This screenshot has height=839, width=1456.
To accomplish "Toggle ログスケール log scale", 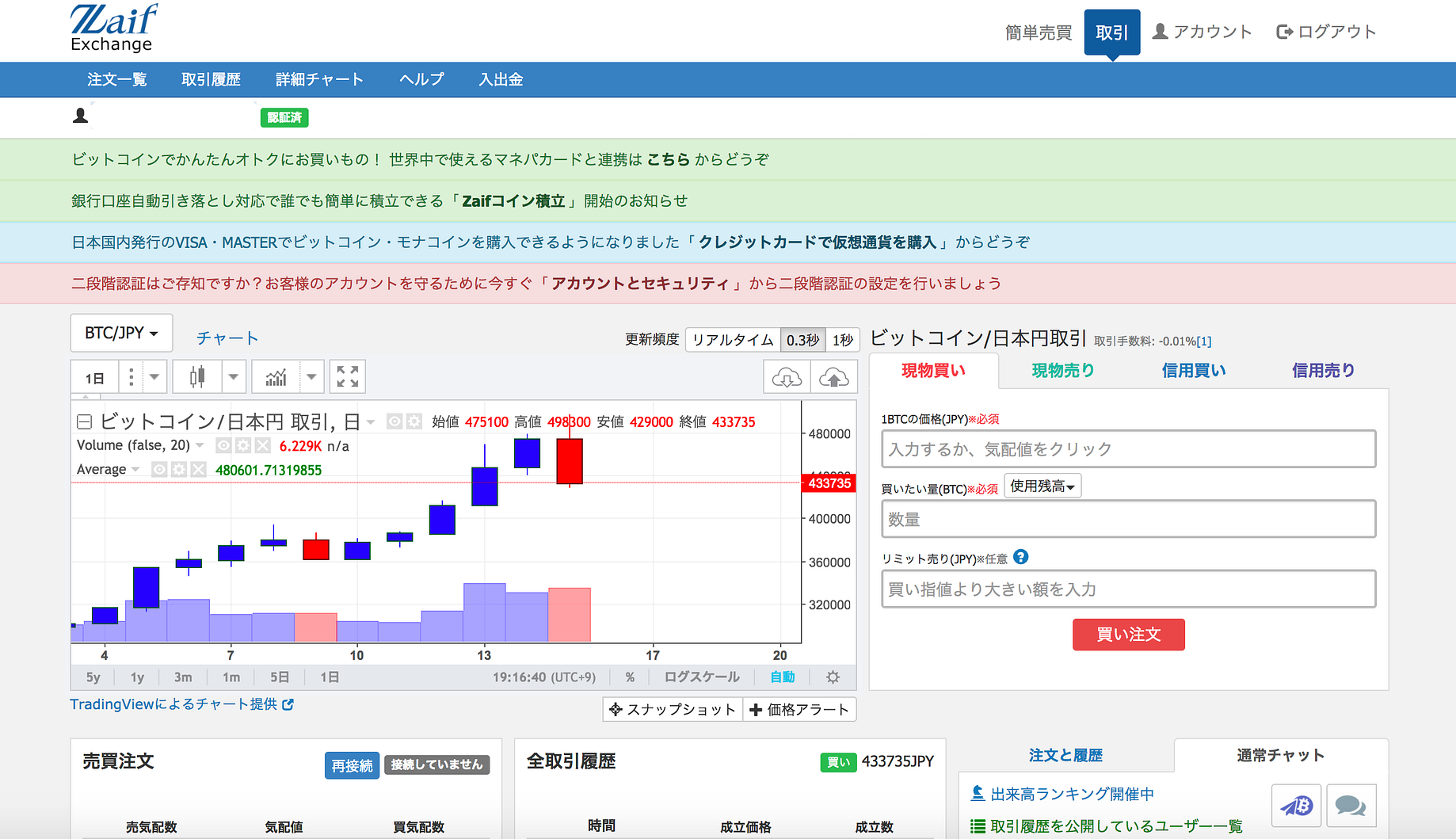I will pos(702,677).
